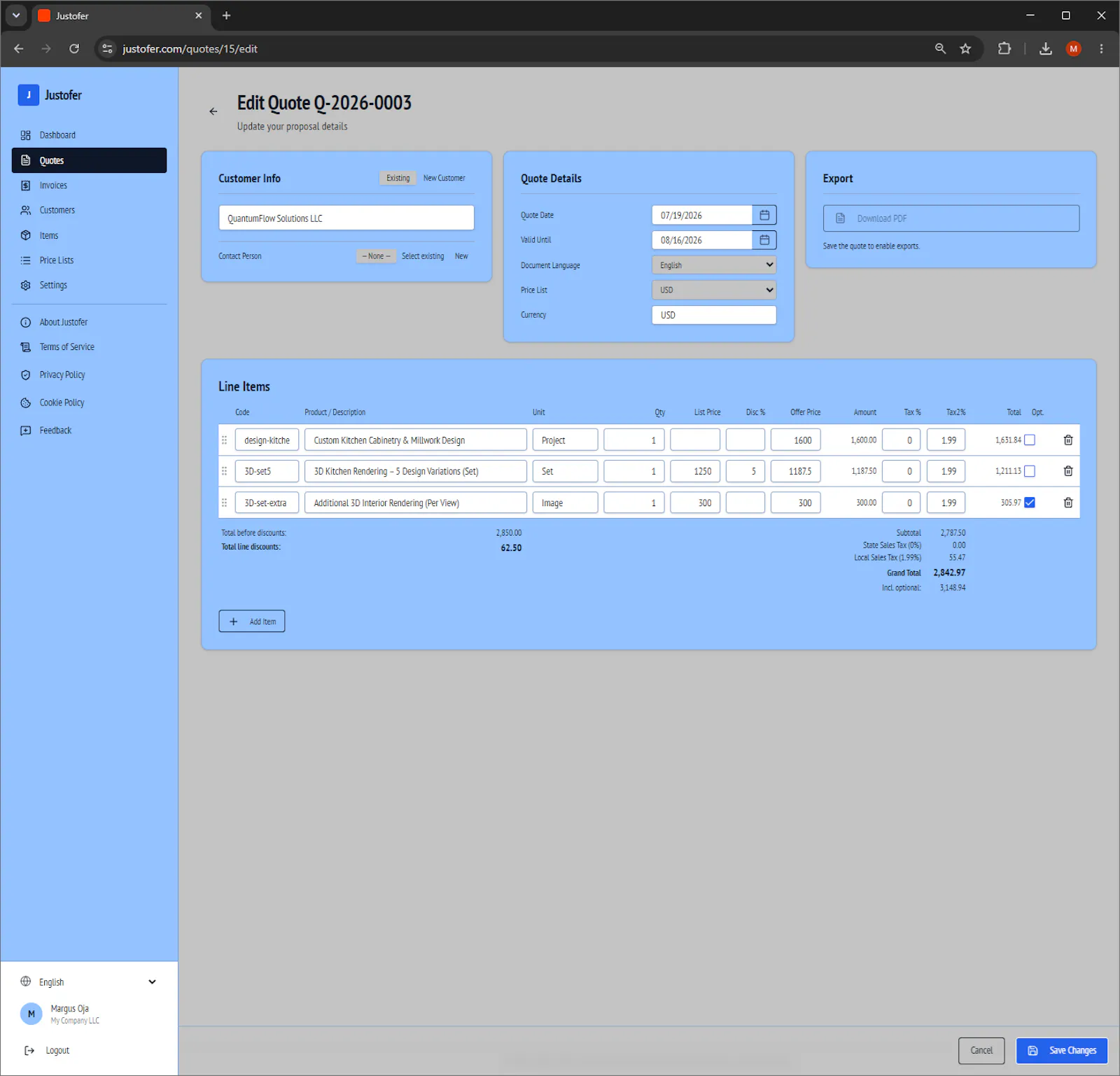Open the Price List dropdown

(x=714, y=290)
